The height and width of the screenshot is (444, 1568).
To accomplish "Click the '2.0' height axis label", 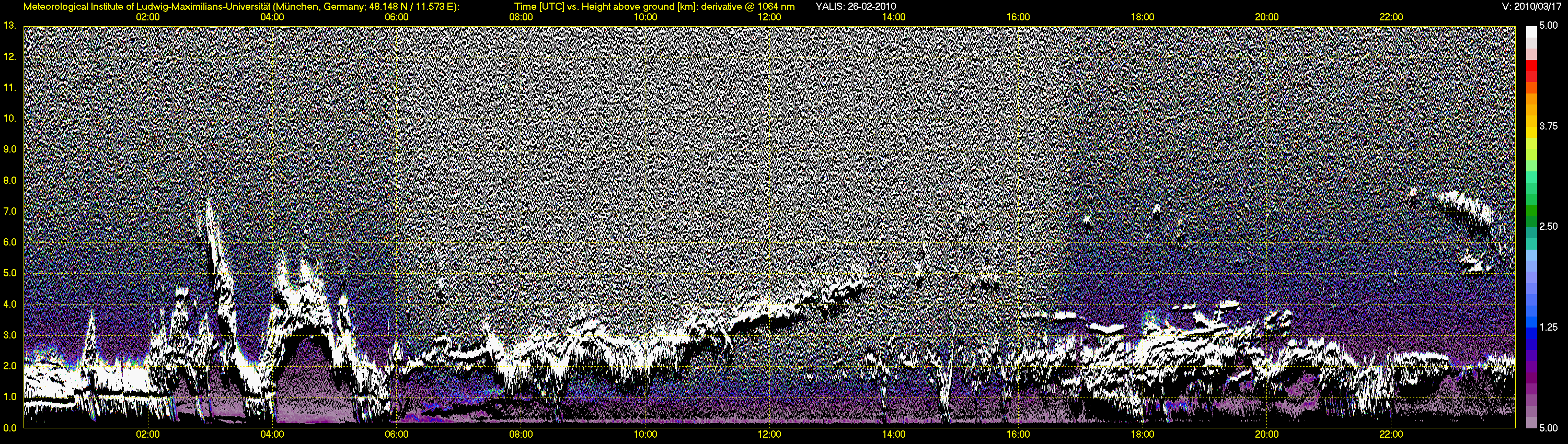I will click(10, 366).
